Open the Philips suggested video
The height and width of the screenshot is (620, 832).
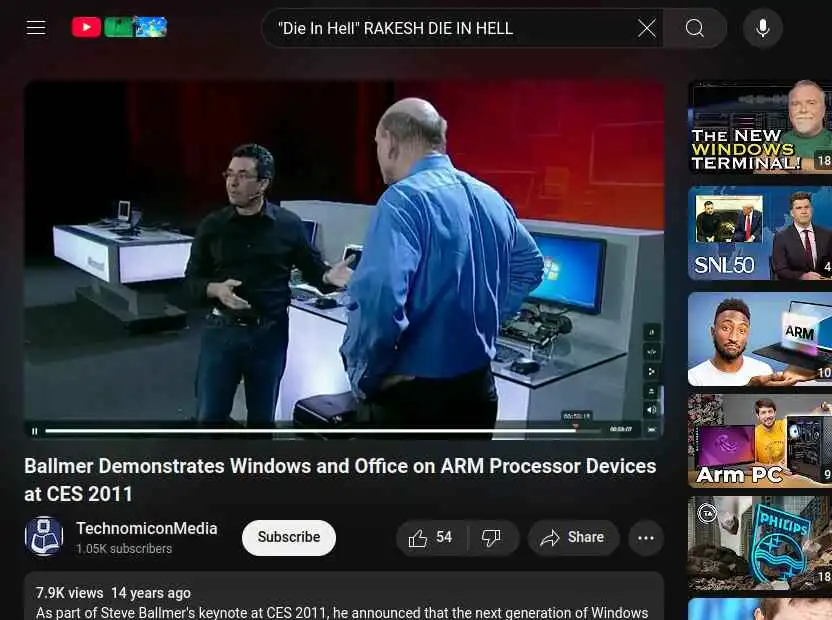coord(760,543)
